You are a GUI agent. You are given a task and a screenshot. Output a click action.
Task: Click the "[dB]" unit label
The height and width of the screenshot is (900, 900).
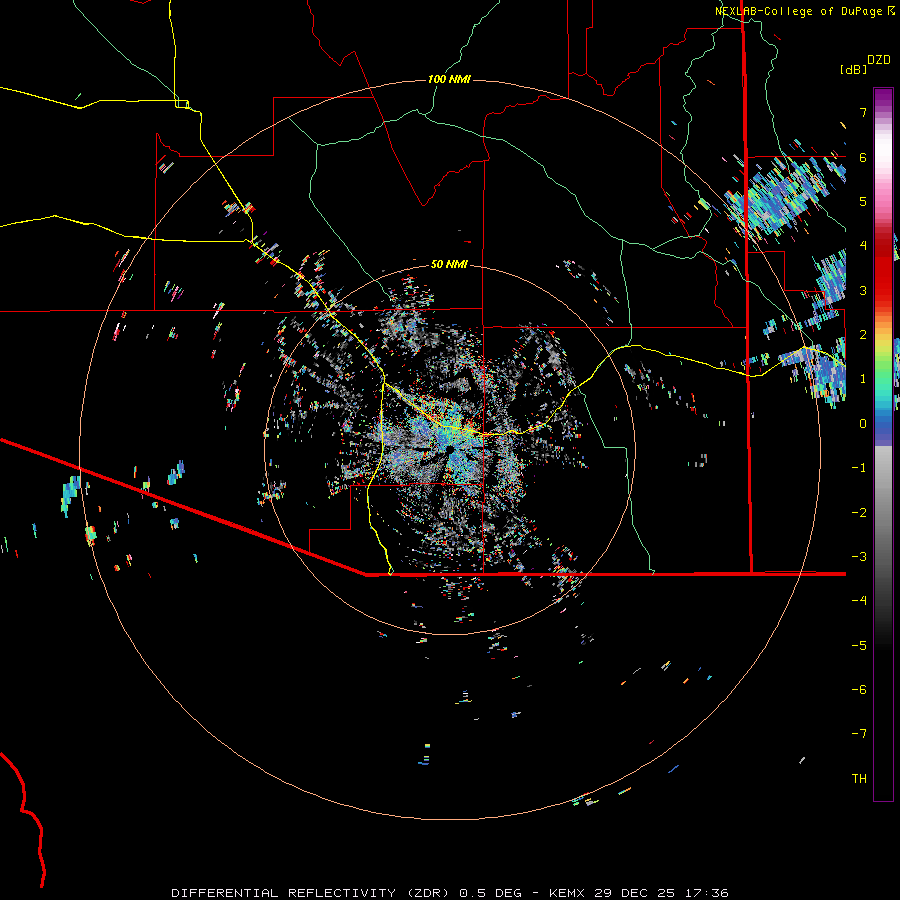click(x=854, y=69)
